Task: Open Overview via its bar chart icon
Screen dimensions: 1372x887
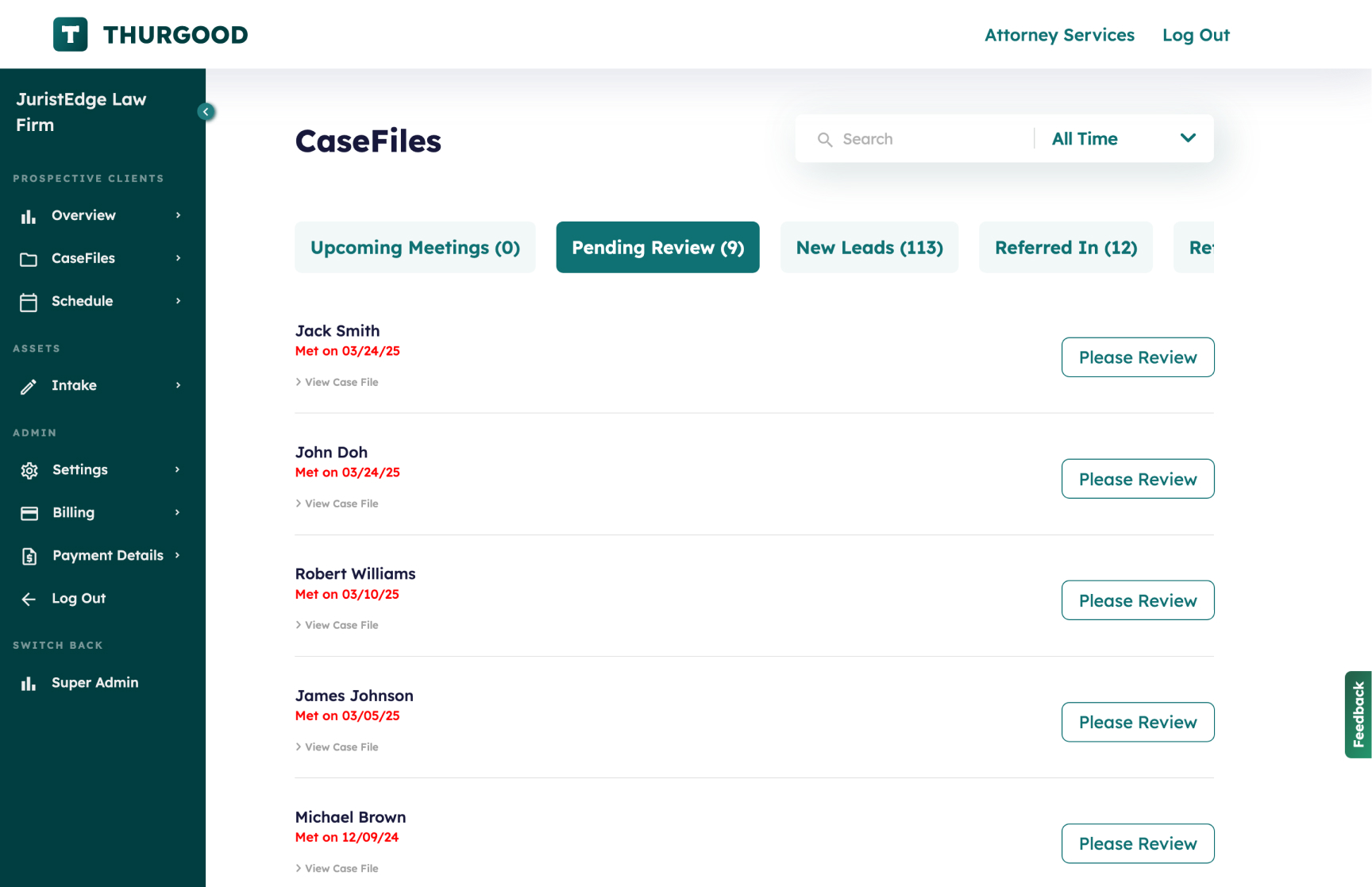Action: click(29, 216)
